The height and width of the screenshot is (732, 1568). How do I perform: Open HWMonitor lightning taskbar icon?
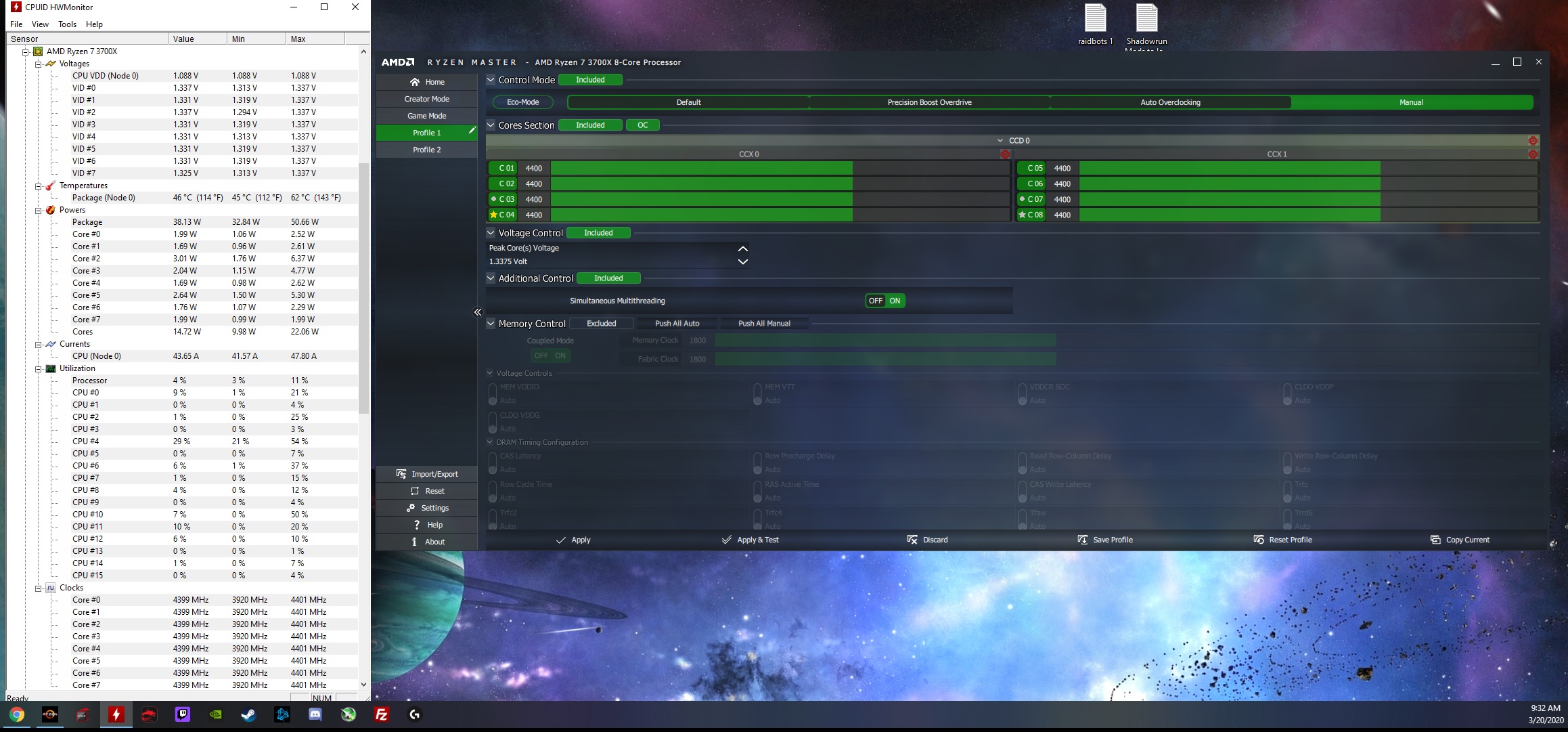point(116,714)
